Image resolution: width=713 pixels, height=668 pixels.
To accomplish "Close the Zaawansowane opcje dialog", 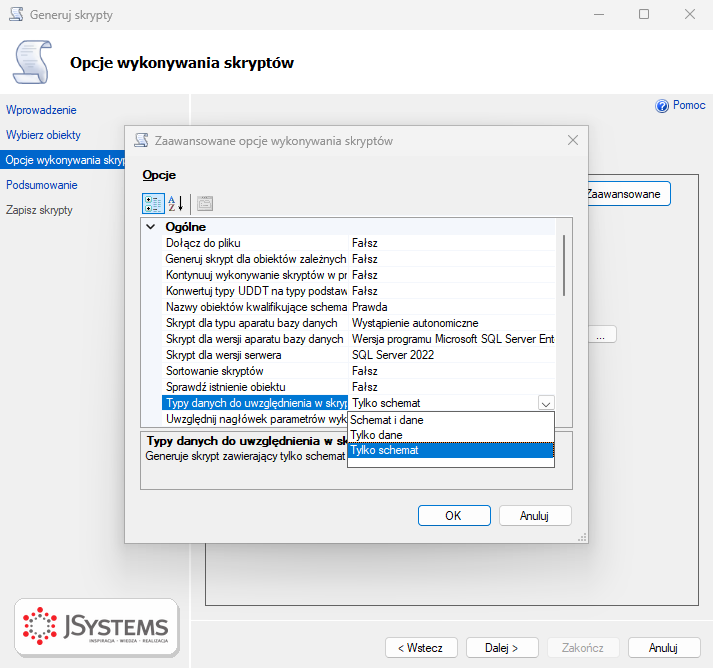I will [x=572, y=140].
